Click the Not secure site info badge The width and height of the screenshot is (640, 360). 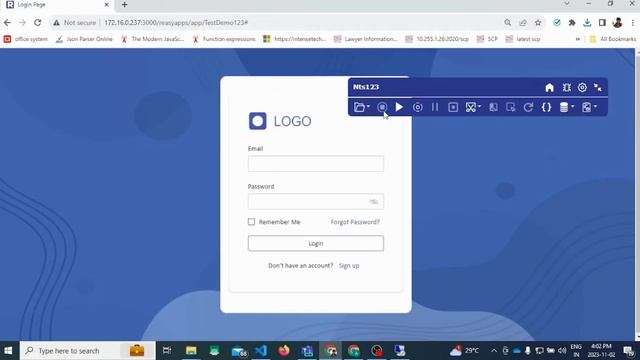click(x=74, y=23)
